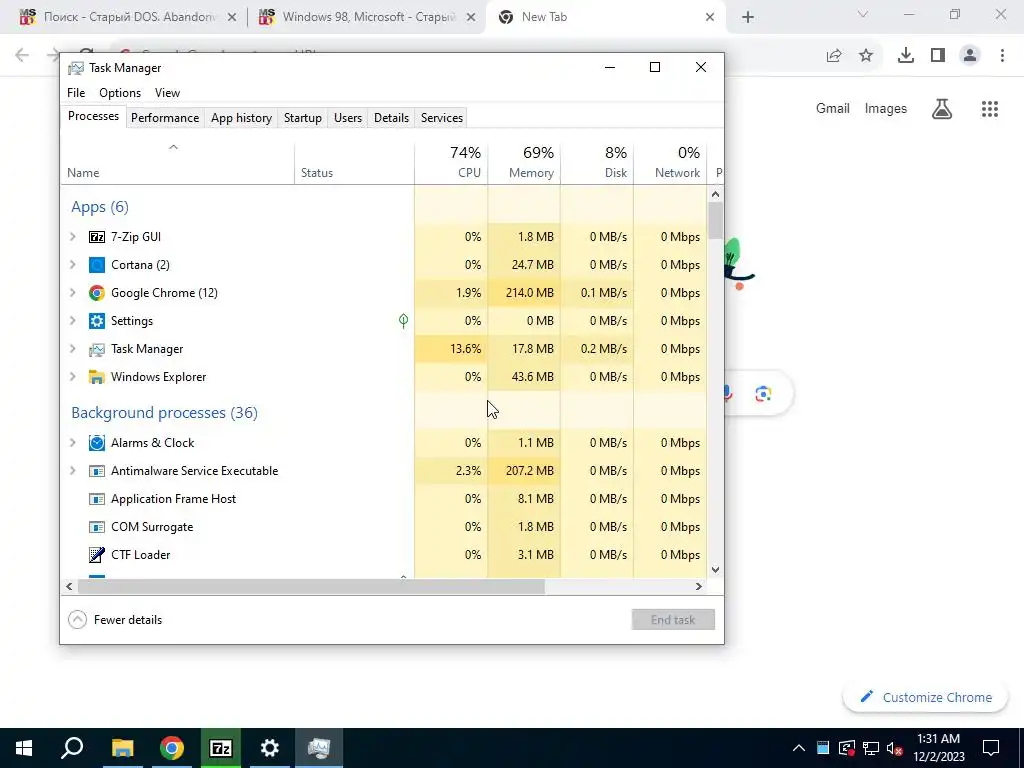The image size is (1024, 768).
Task: Open the View menu
Action: (167, 93)
